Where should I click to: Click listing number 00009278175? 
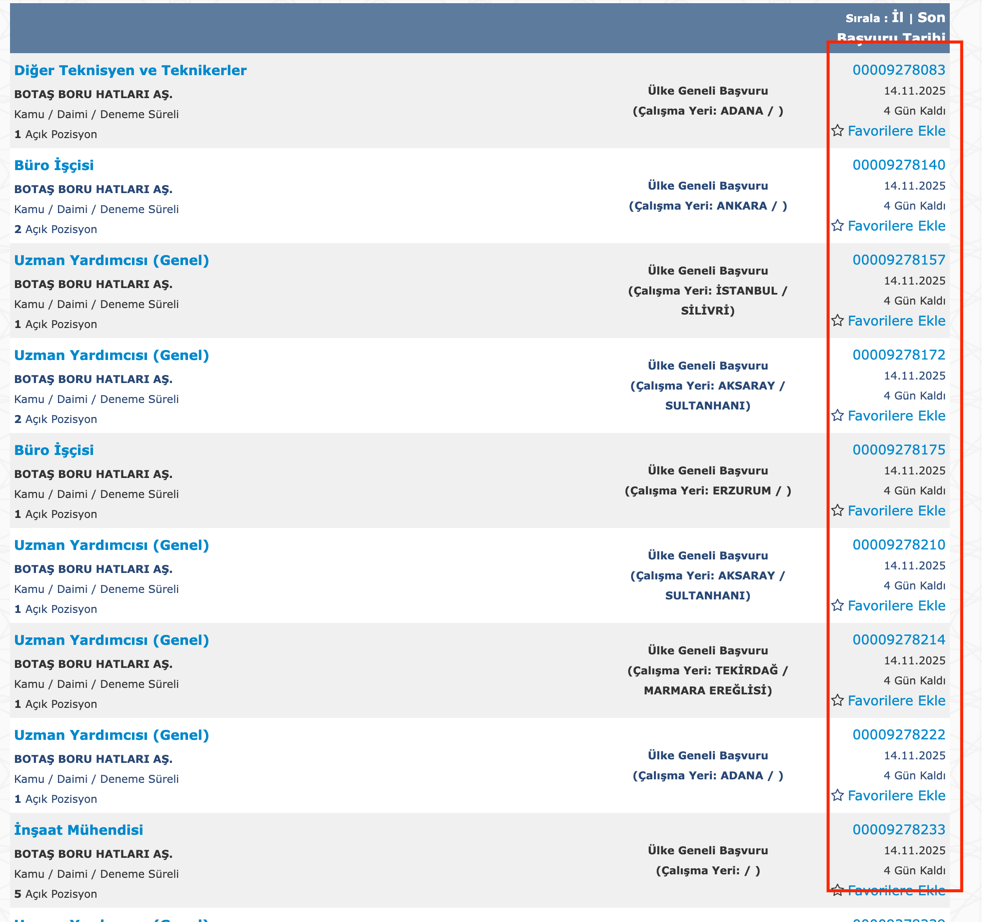coord(898,450)
